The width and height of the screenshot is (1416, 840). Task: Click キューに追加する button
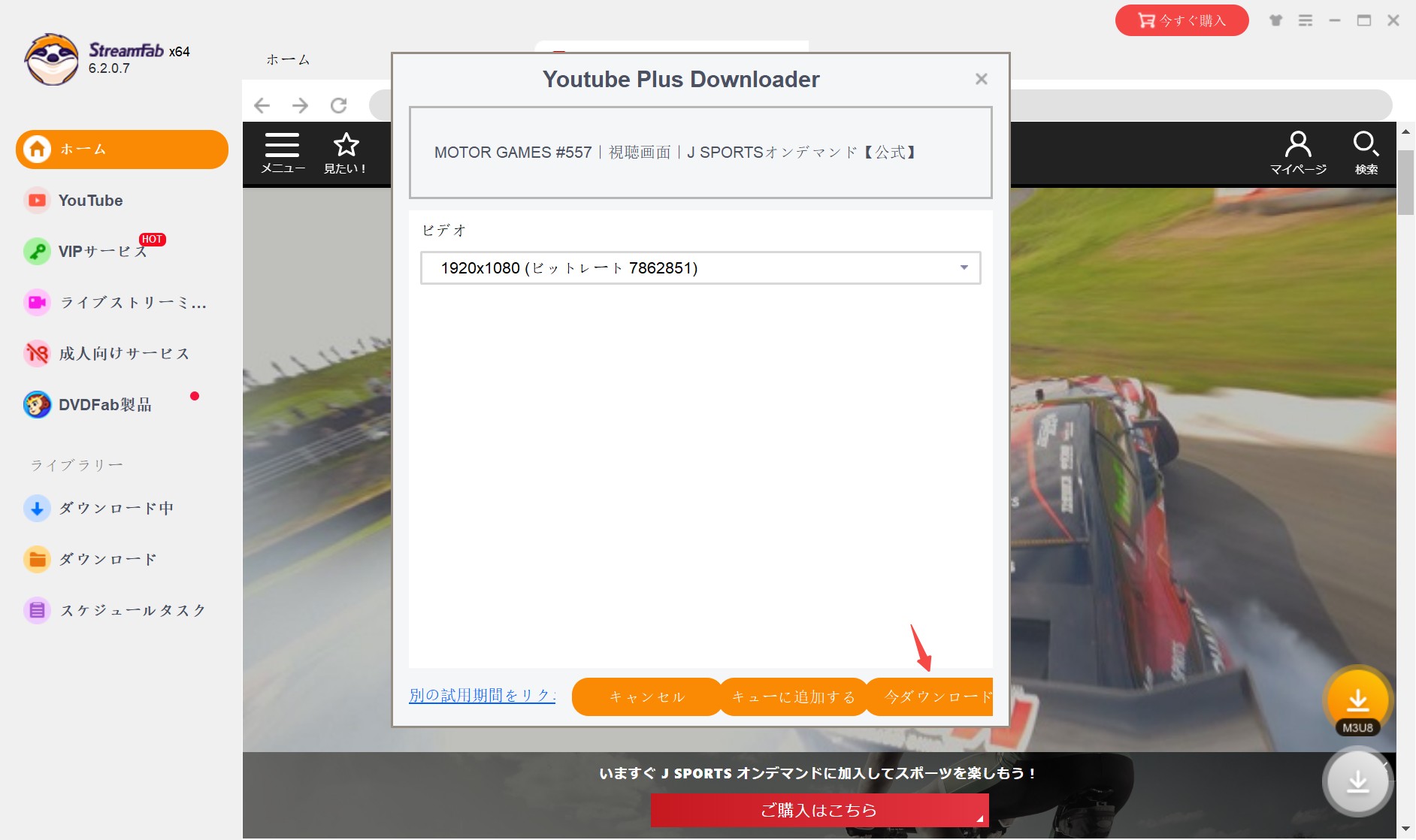[794, 697]
